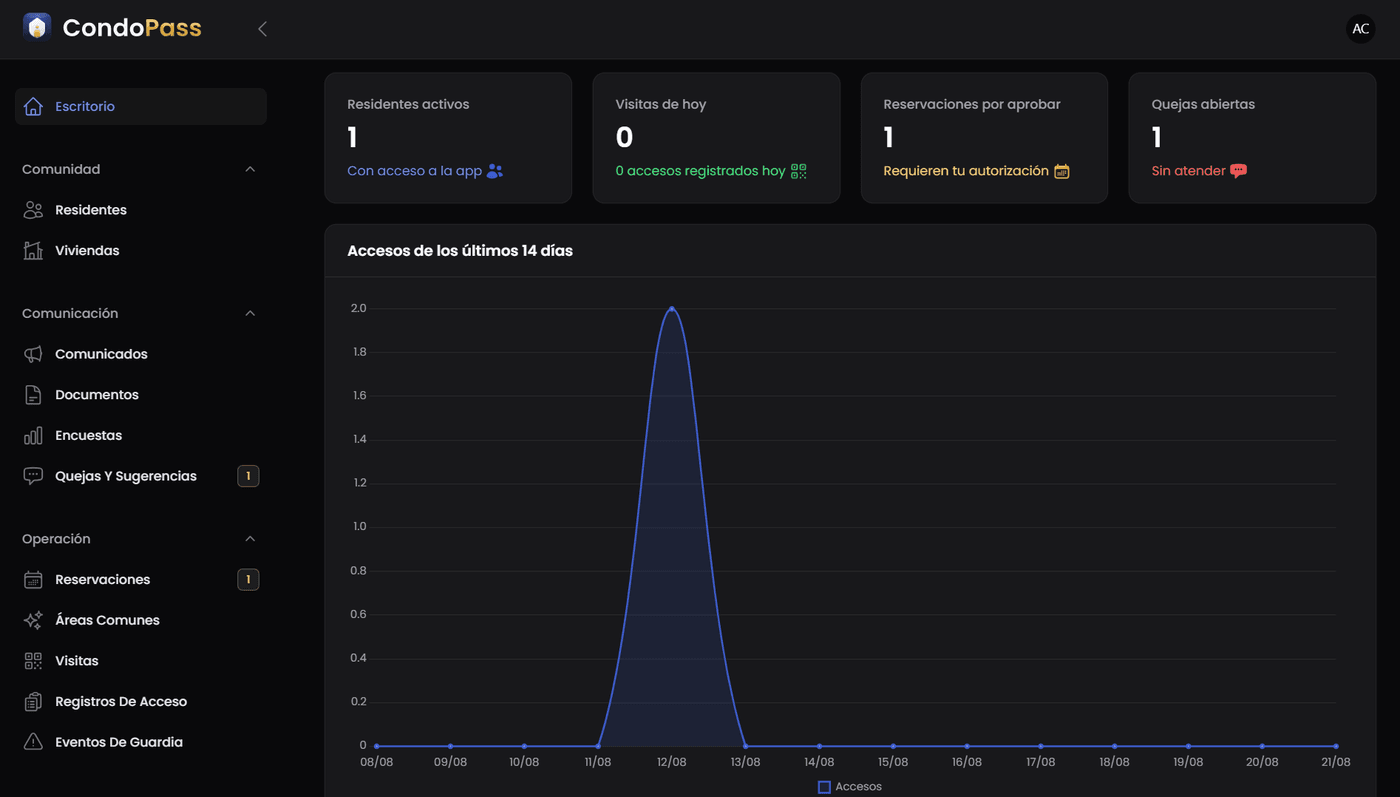Viewport: 1400px width, 797px height.
Task: Click the Quejas Y Sugerencias chat icon
Action: 33,476
